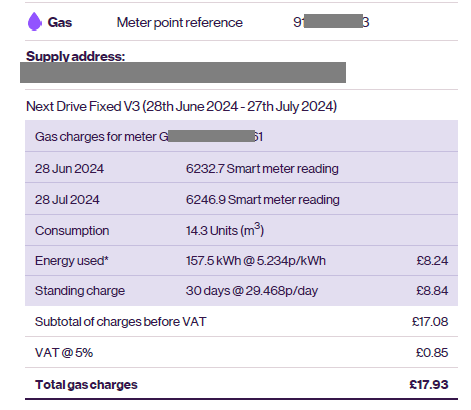Select the 157.5 kWh rate text

pyautogui.click(x=256, y=261)
